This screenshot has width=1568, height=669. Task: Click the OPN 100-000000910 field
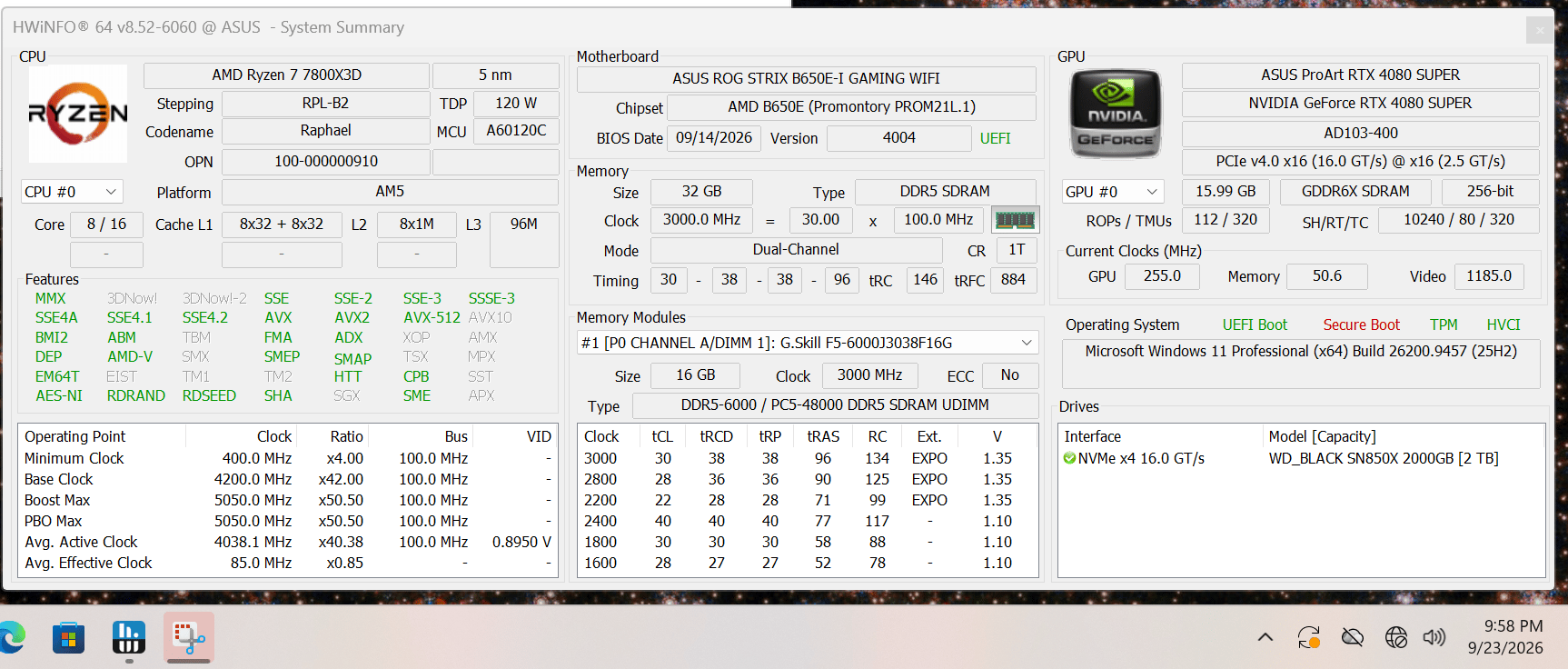(x=326, y=162)
